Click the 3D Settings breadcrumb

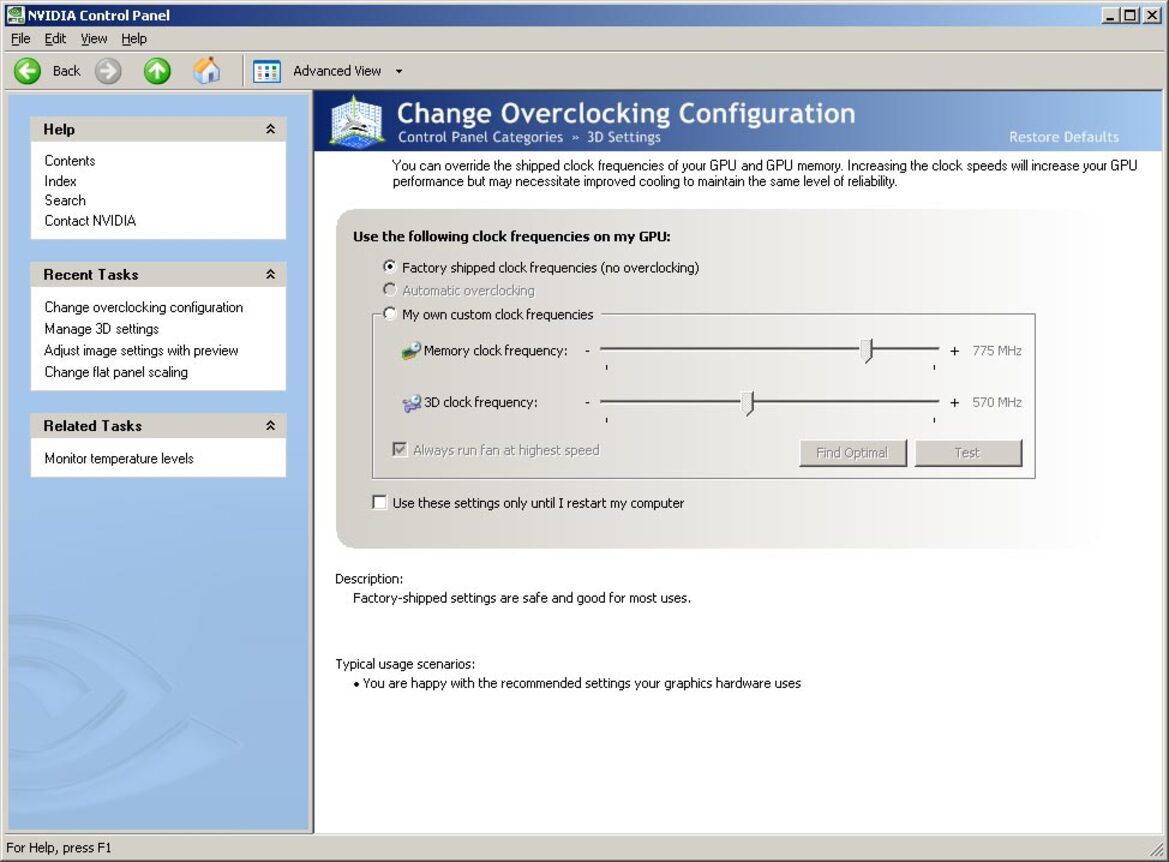point(624,137)
